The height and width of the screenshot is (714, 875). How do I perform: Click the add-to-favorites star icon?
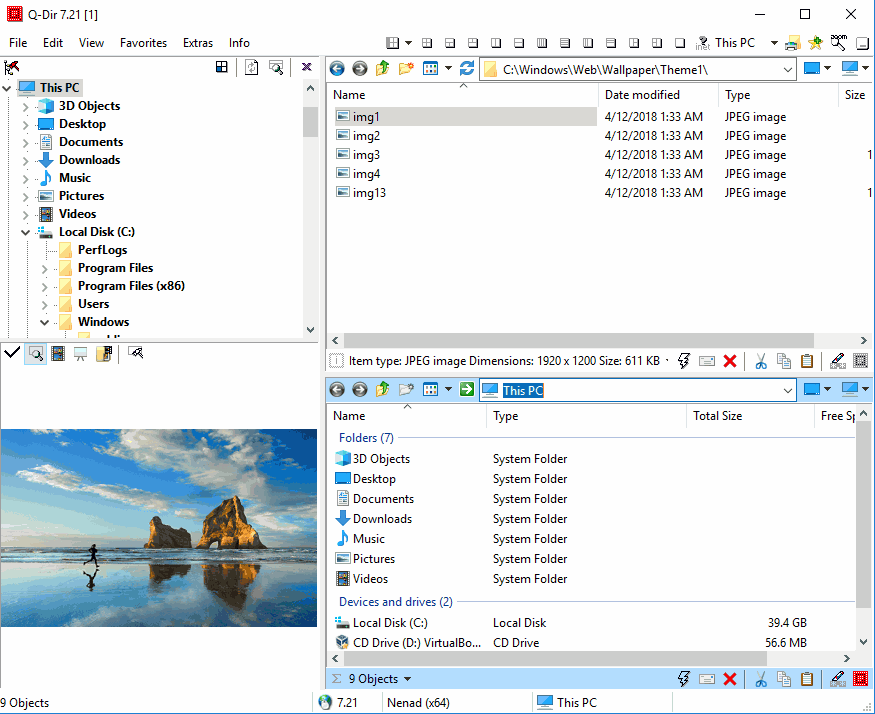click(812, 42)
